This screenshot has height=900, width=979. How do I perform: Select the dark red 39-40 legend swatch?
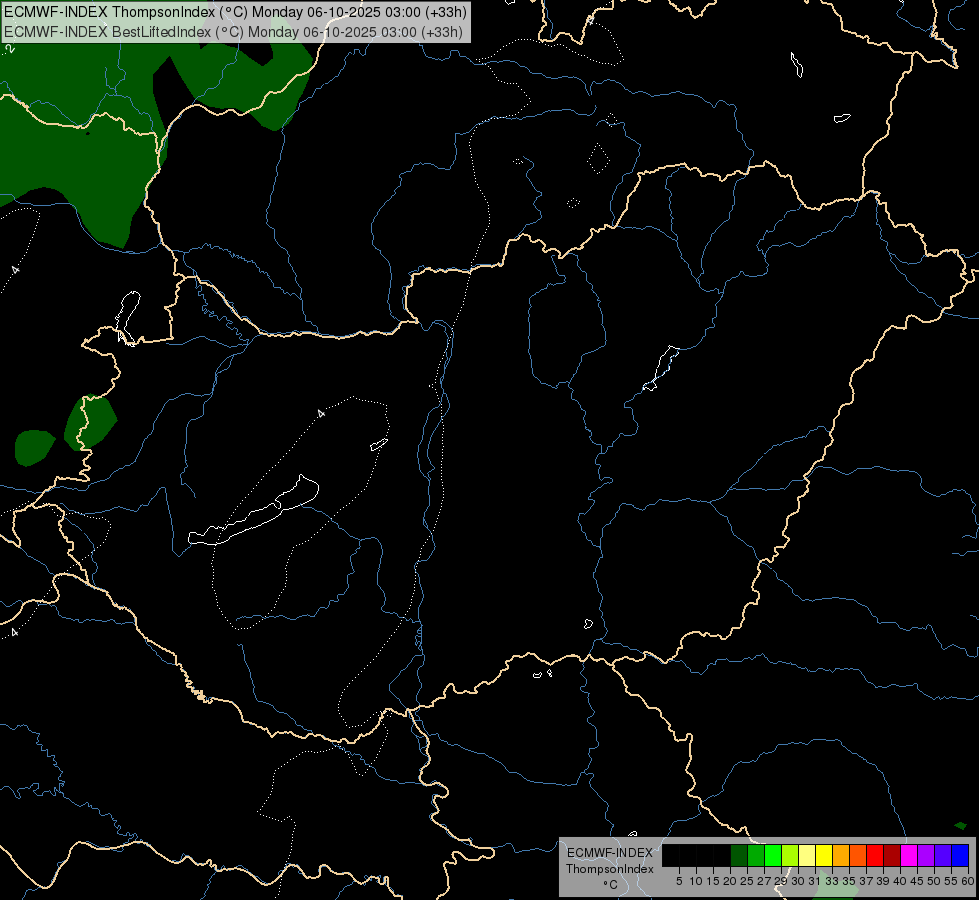click(892, 855)
